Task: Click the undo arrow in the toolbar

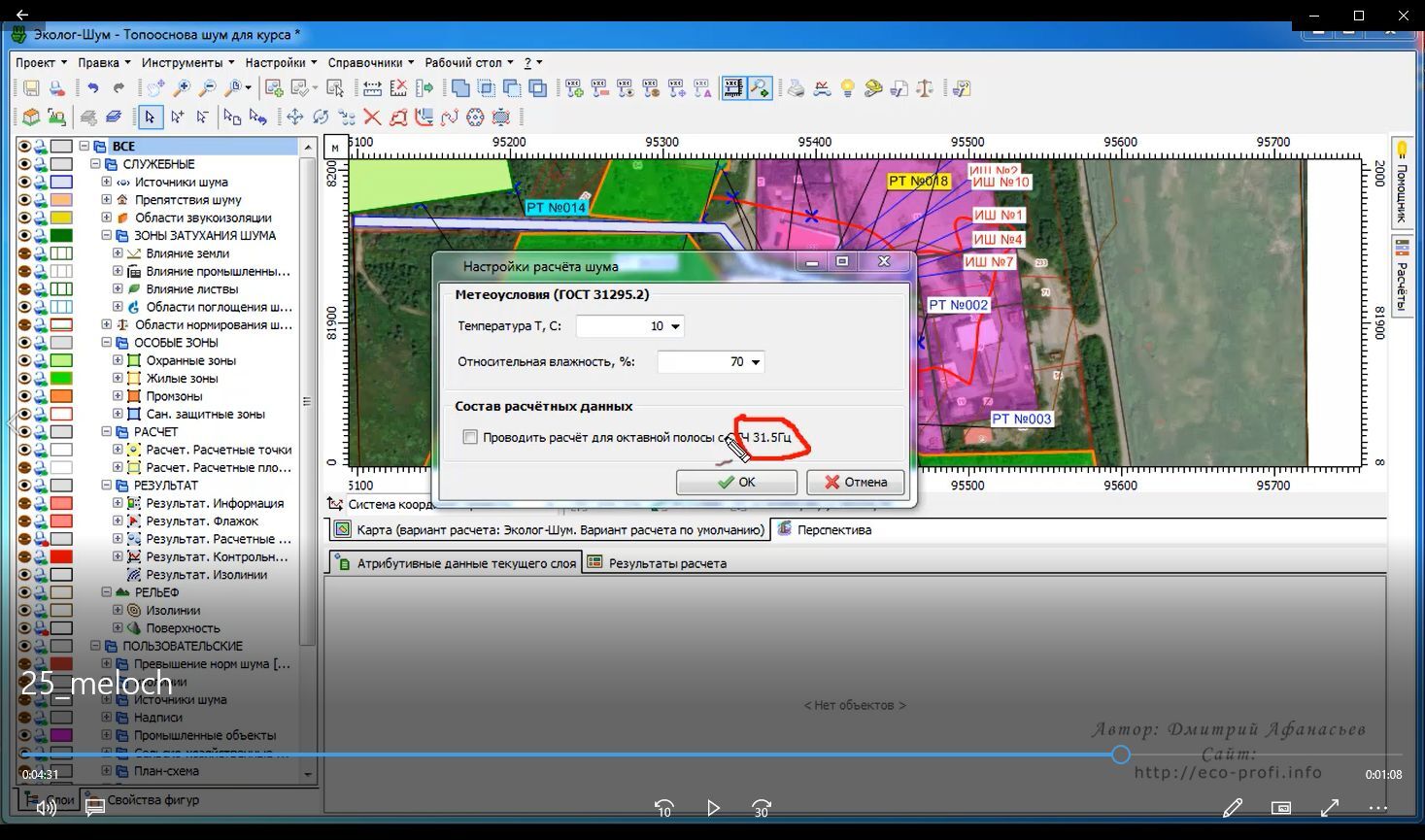Action: click(x=93, y=88)
